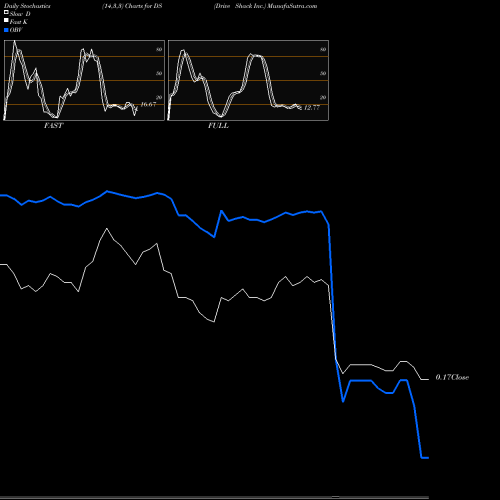
Task: Select the 'Daily Stochastics' title text
Action: click(x=27, y=6)
